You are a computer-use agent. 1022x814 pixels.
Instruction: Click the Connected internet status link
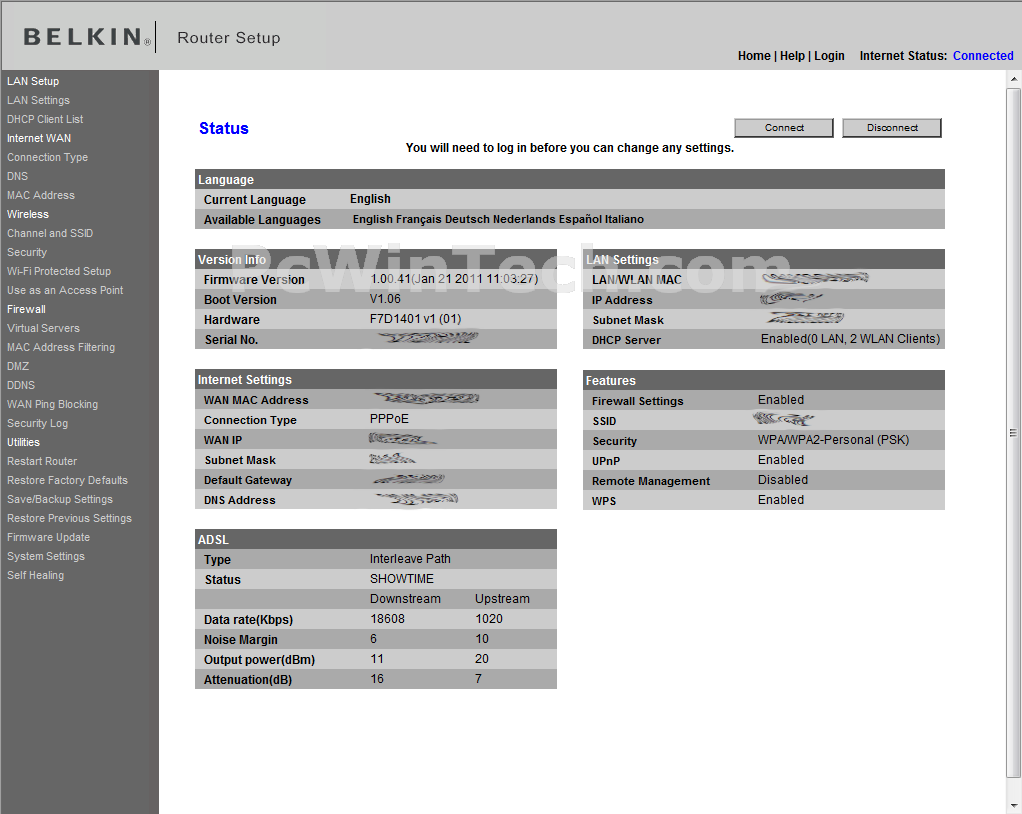[x=983, y=56]
